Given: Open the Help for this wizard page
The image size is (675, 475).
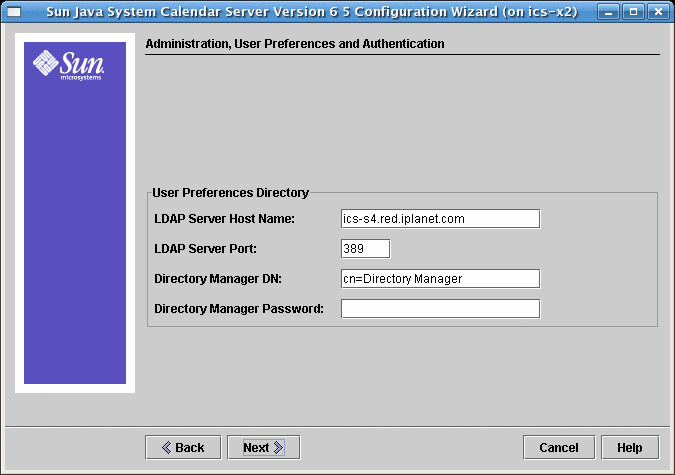Looking at the screenshot, I should (630, 447).
